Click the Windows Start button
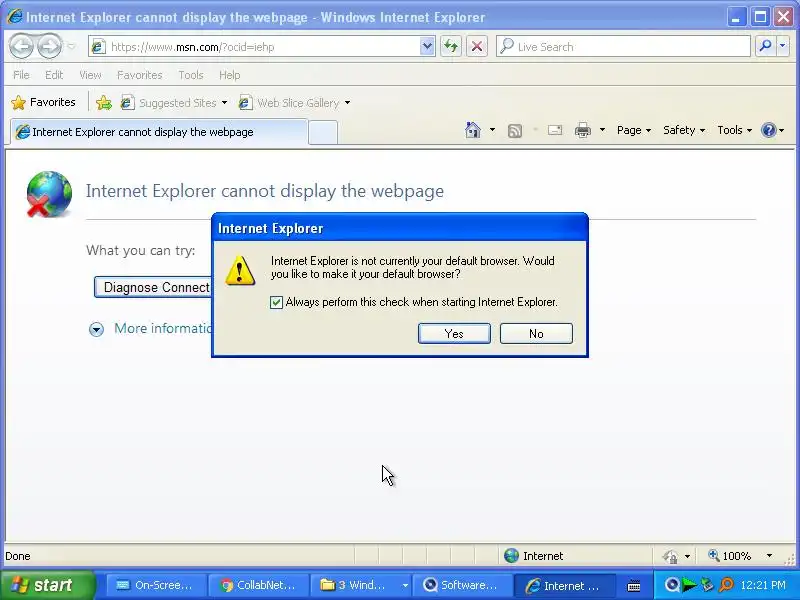The height and width of the screenshot is (600, 800). (x=47, y=585)
